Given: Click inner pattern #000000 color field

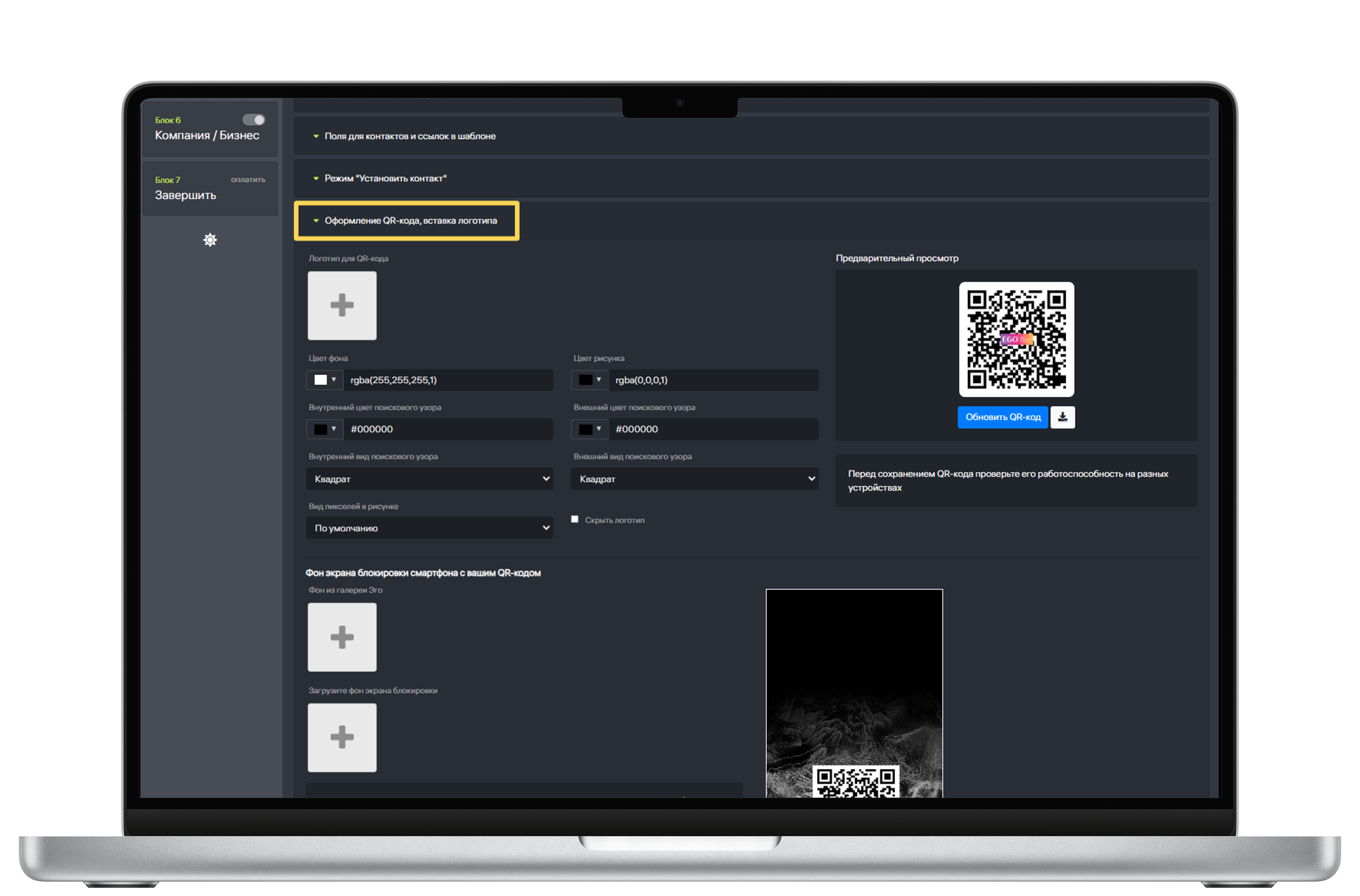Looking at the screenshot, I should (x=447, y=429).
